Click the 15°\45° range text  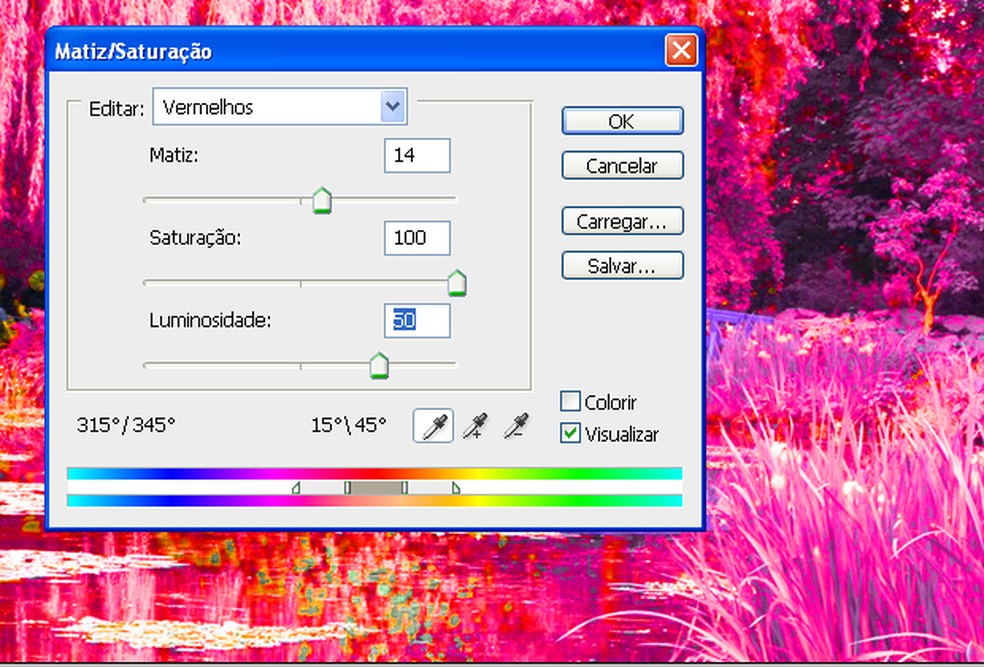[349, 425]
